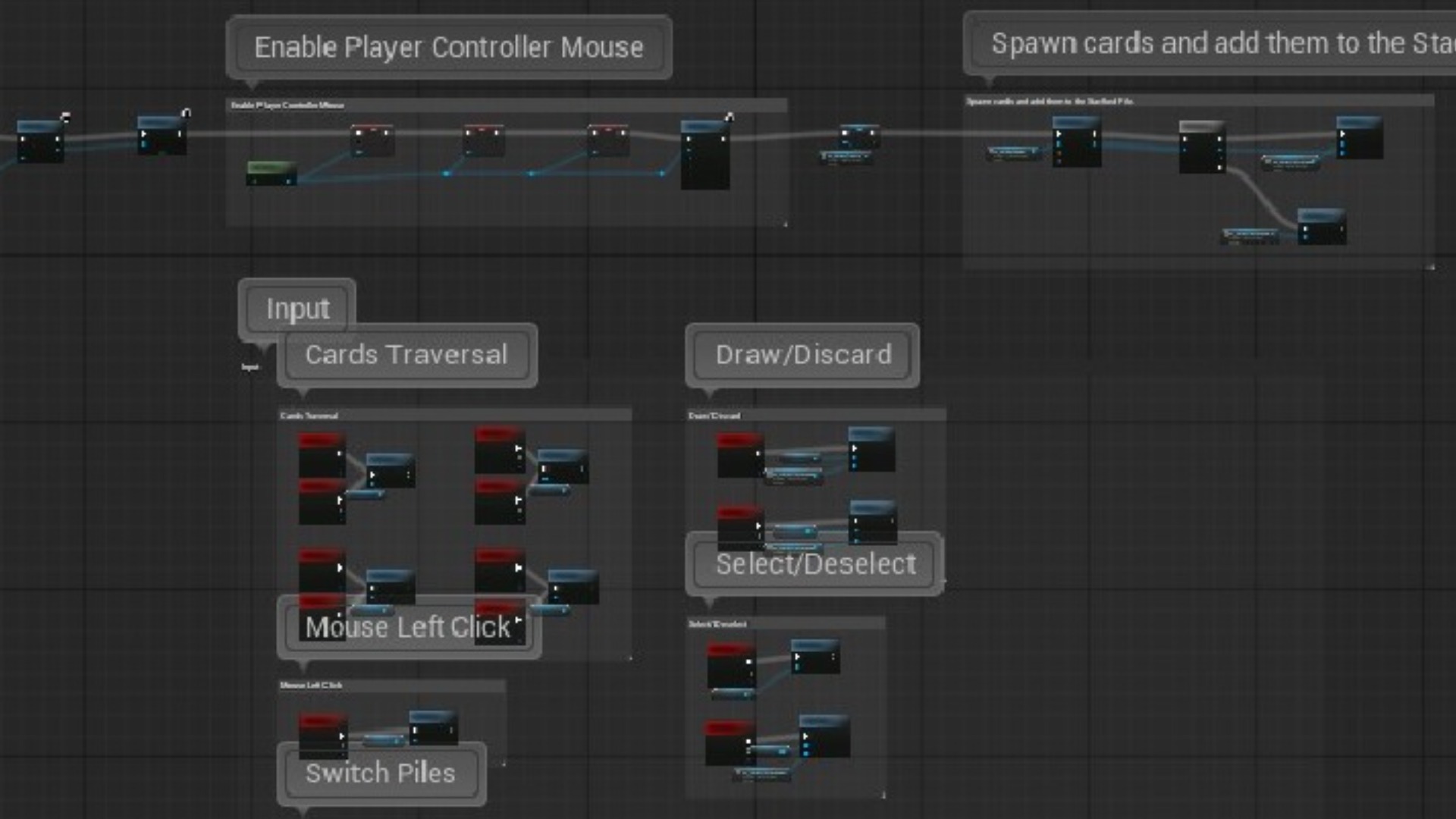Grab the Enable Player Controller Mouse comment resize handle
1456x819 pixels.
pos(785,224)
